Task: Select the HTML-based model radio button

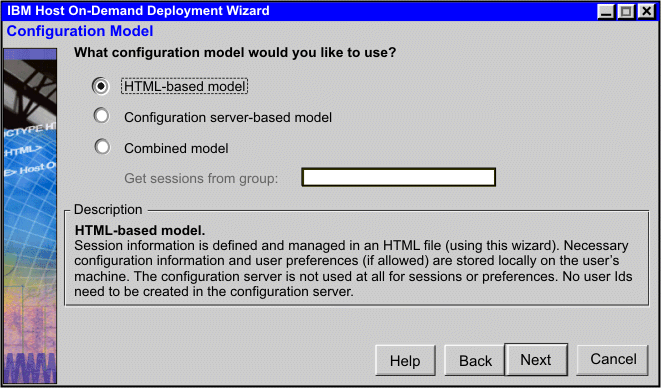Action: tap(101, 86)
